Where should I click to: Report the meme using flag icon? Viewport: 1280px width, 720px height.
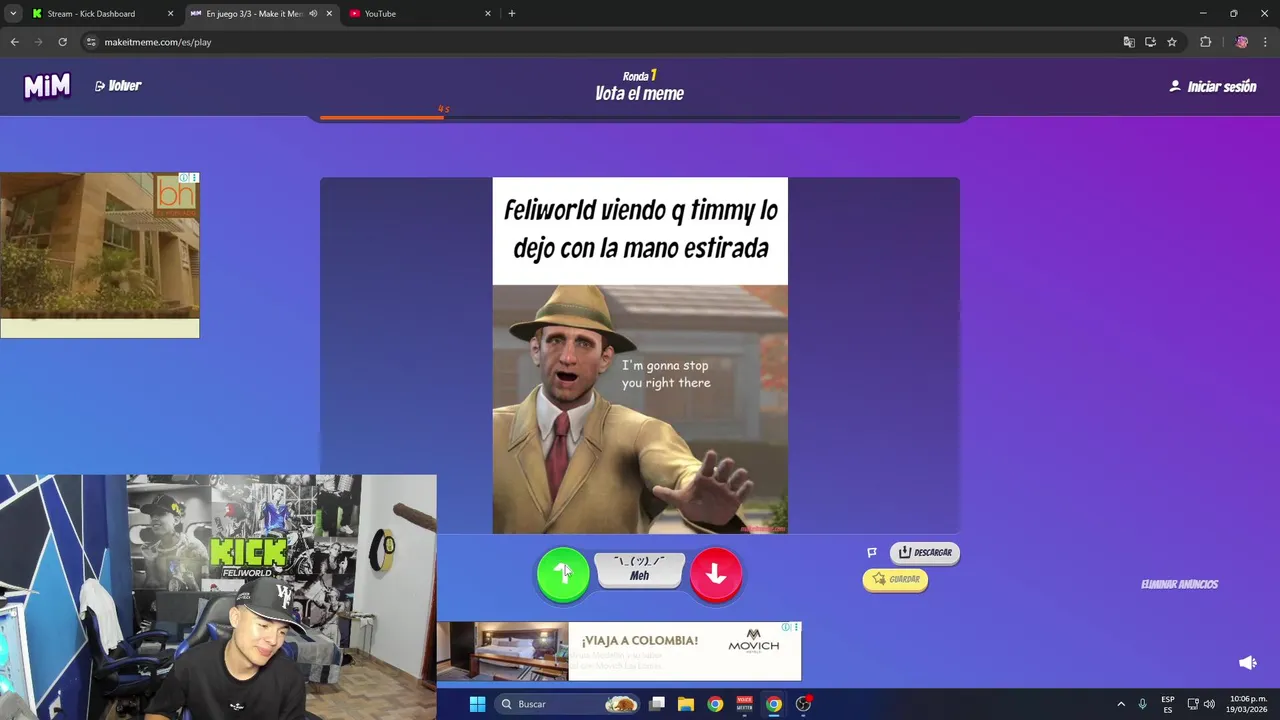(x=872, y=552)
